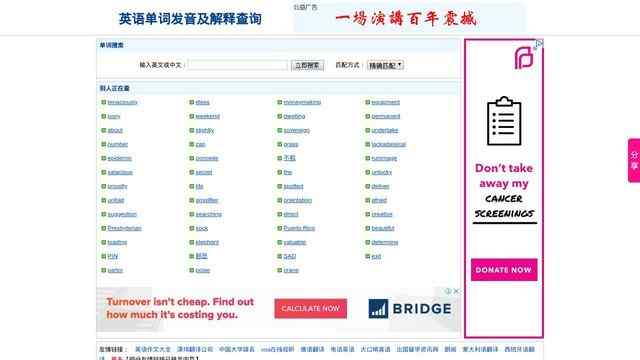Open the red 一场演讲百年震撼 banner ad
The image size is (640, 360).
tap(409, 19)
